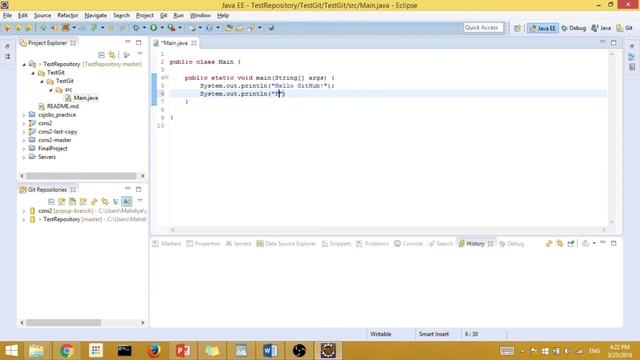Open the Data Source Explorer tab
Viewport: 640px width, 360px height.
[286, 244]
